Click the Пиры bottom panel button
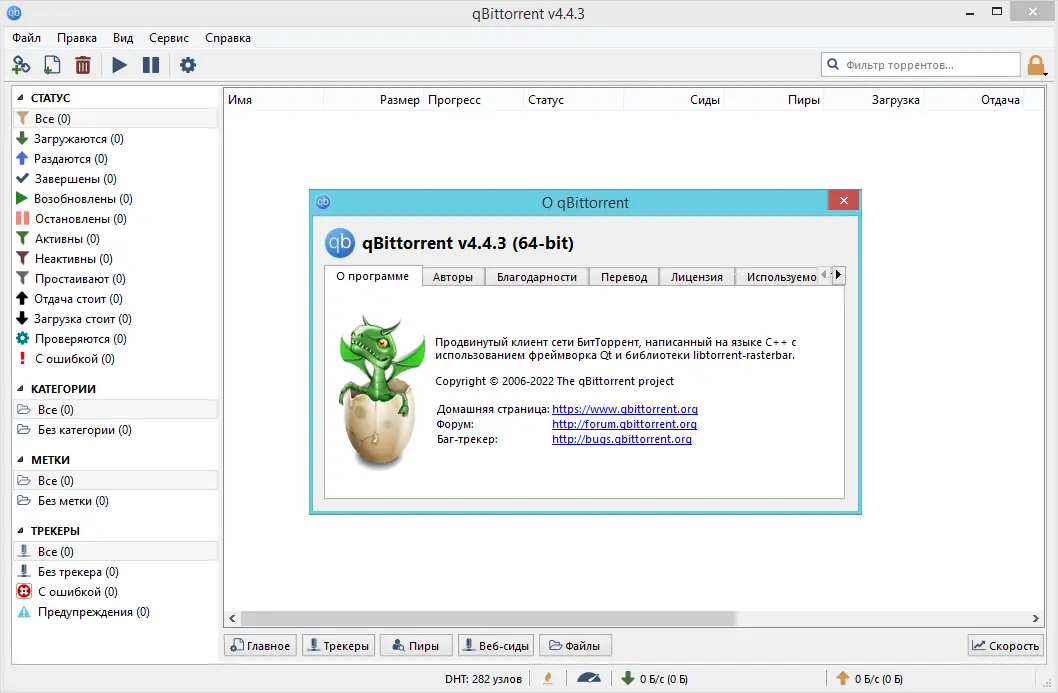1058x693 pixels. [416, 646]
